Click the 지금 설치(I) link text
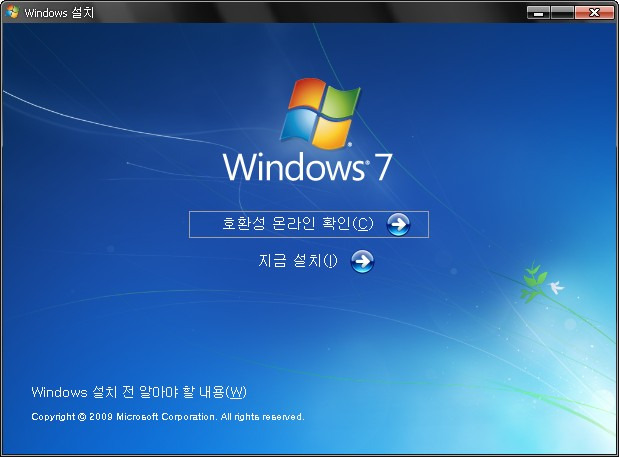Viewport: 619px width, 457px height. pyautogui.click(x=298, y=260)
